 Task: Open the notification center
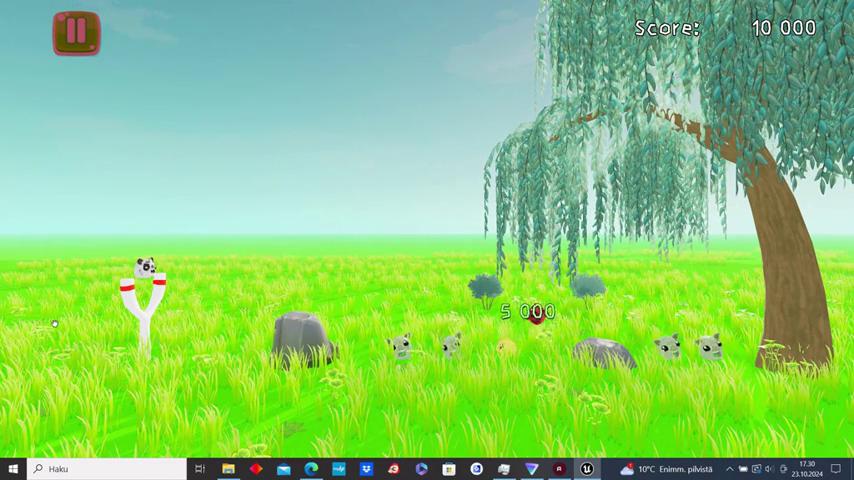coord(836,468)
